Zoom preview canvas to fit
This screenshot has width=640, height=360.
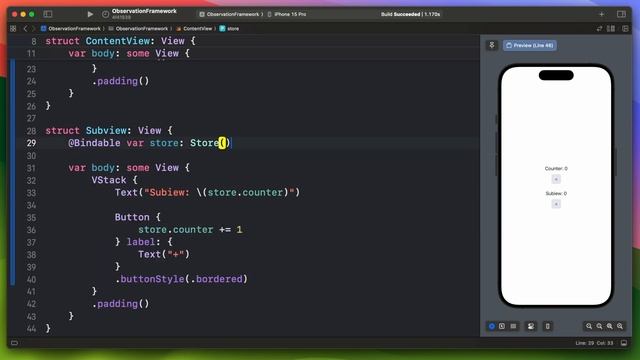click(x=609, y=326)
